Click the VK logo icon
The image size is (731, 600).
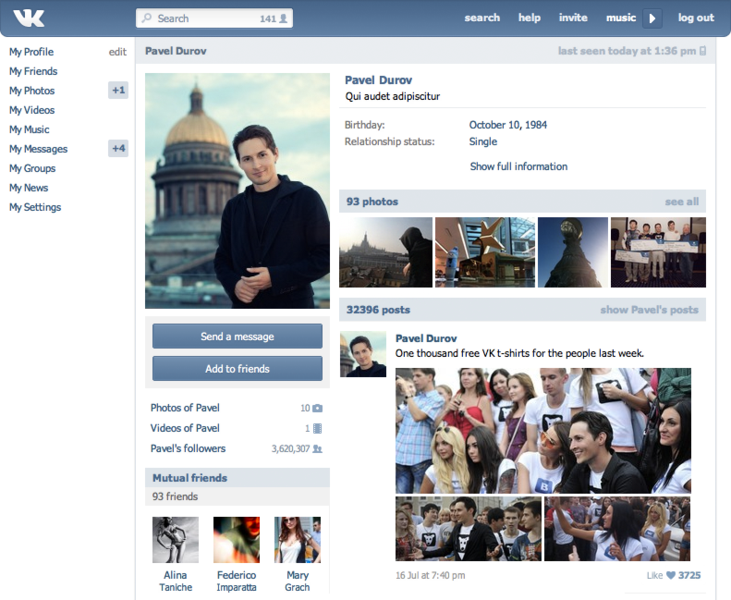29,17
